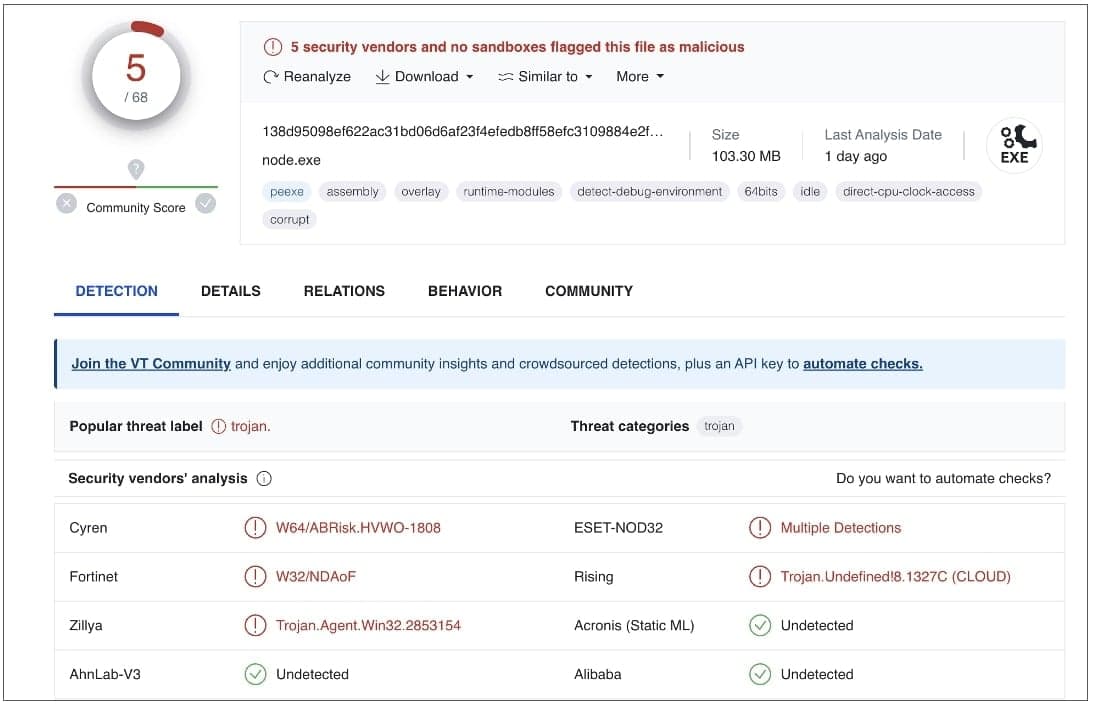This screenshot has width=1096, height=706.
Task: Click the Cyren detection warning icon
Action: 255,528
